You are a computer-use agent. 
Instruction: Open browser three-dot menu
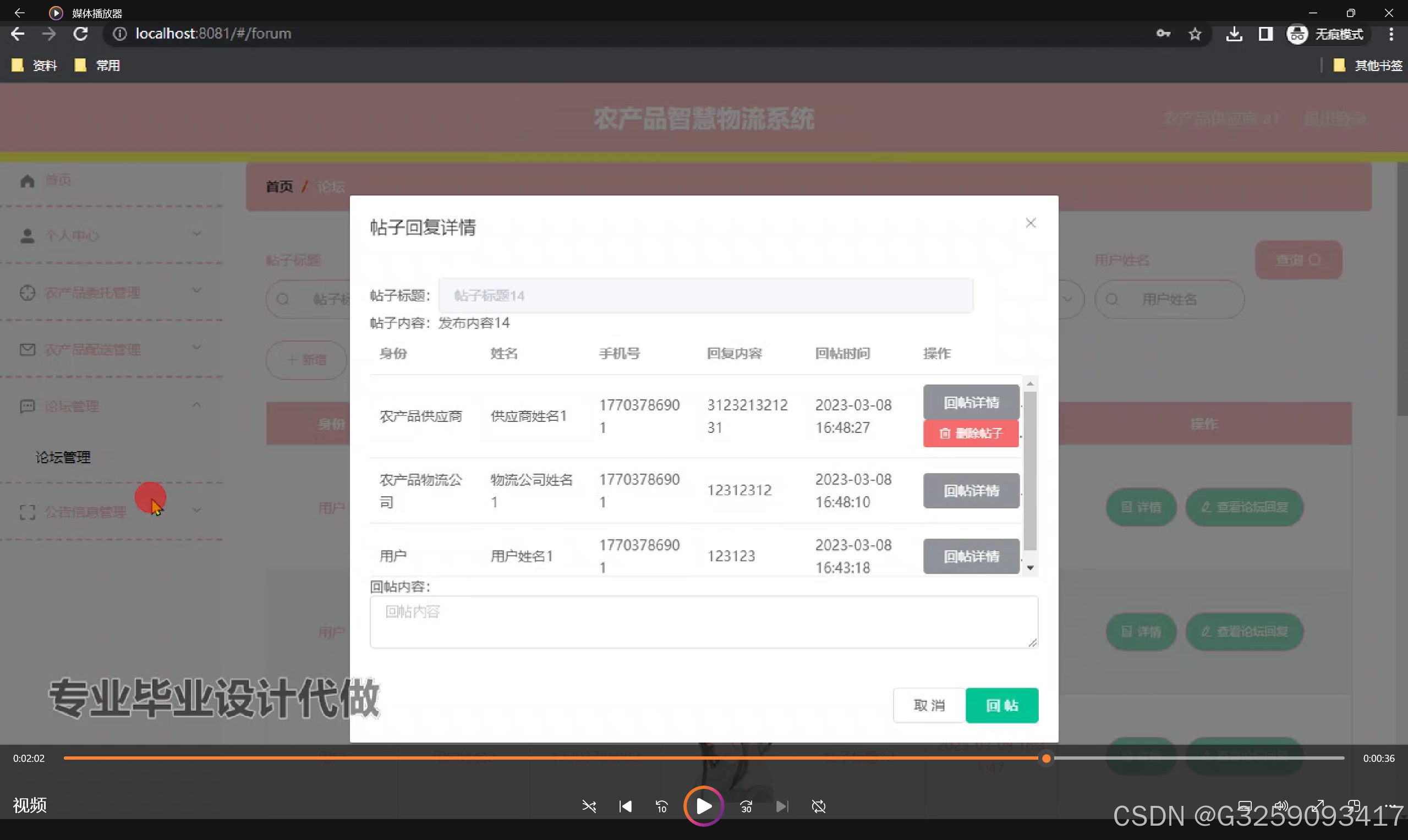[1390, 34]
